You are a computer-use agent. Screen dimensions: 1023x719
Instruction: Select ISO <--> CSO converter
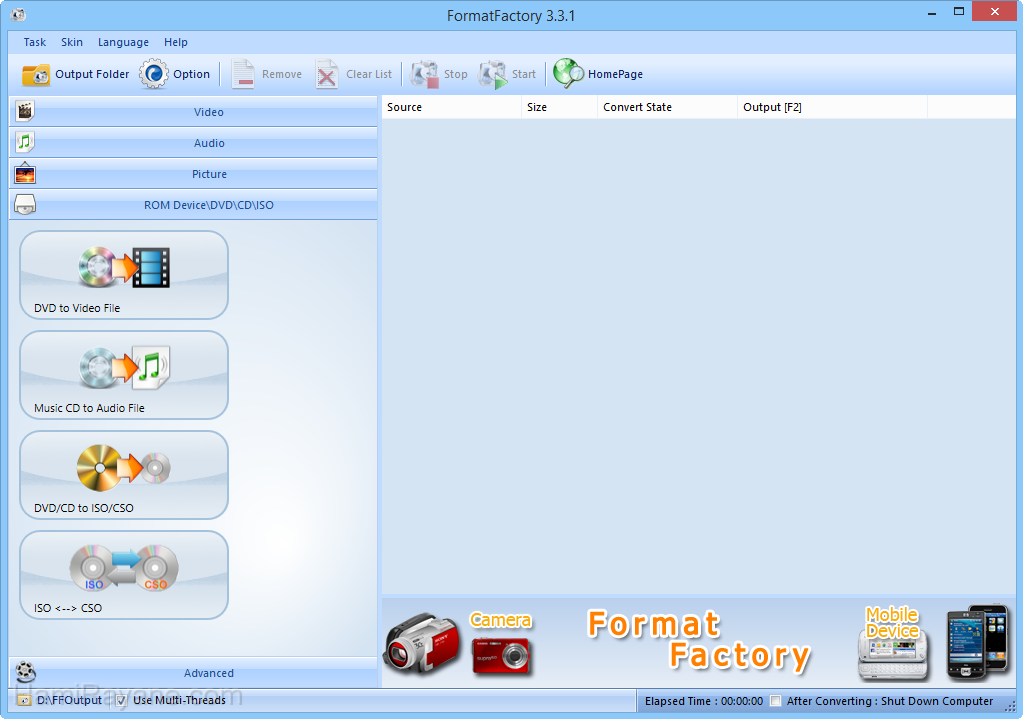pos(124,575)
